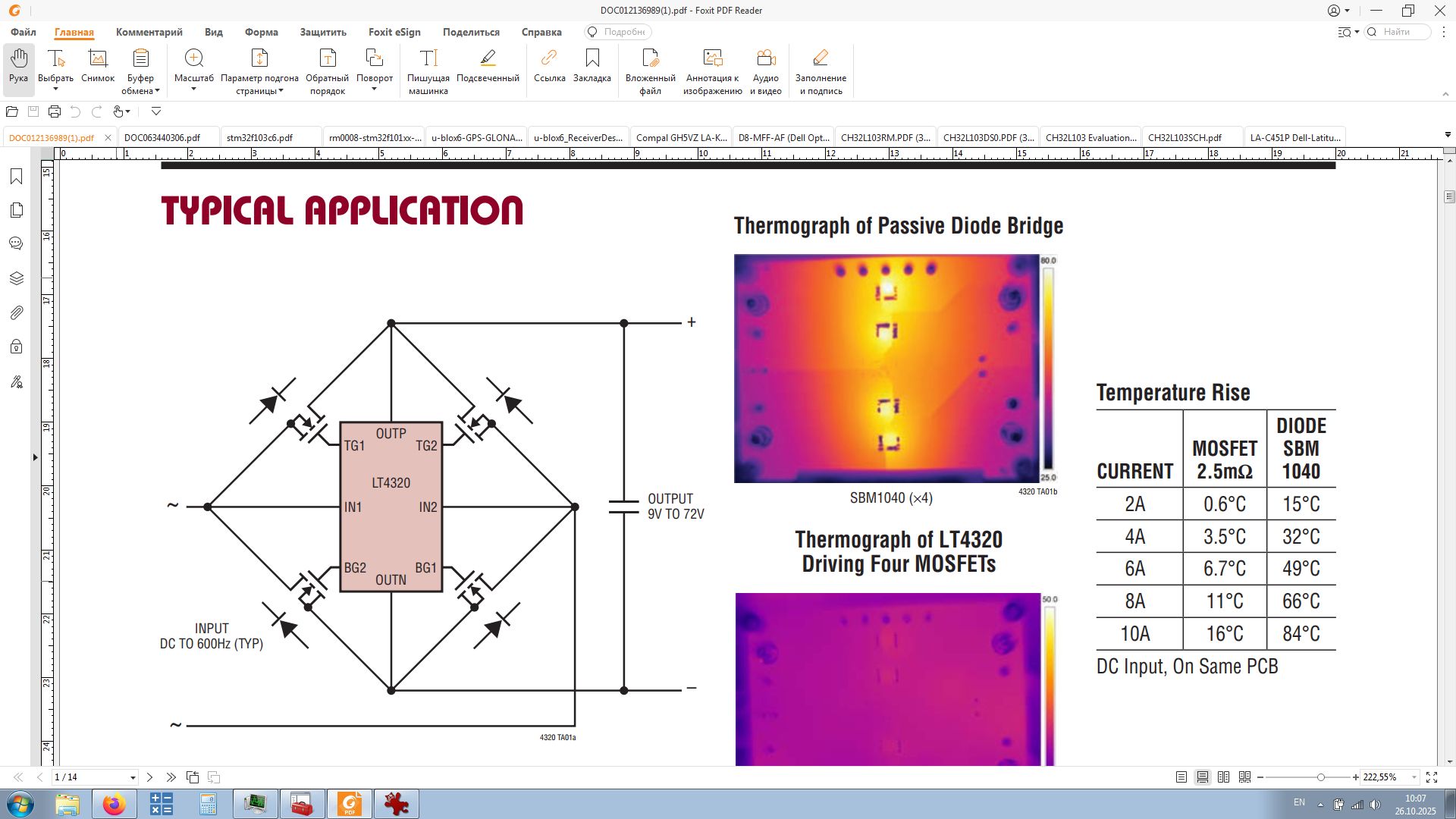The height and width of the screenshot is (819, 1456).
Task: Click the Закладка bookmark tool
Action: [x=592, y=65]
